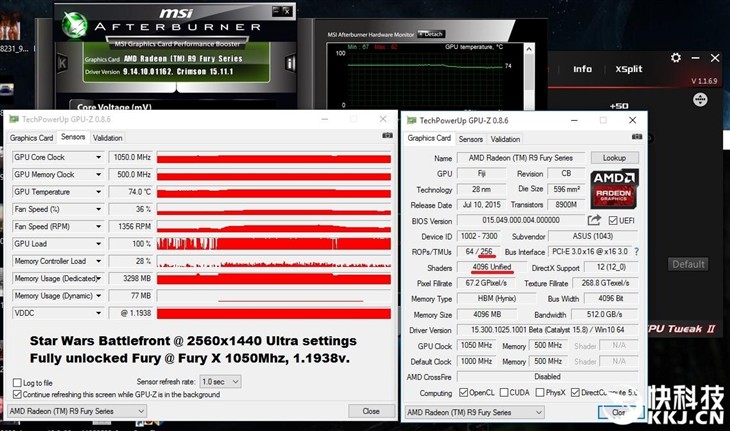Open the Memory Controller Load dropdown
The width and height of the screenshot is (730, 431).
[x=98, y=261]
